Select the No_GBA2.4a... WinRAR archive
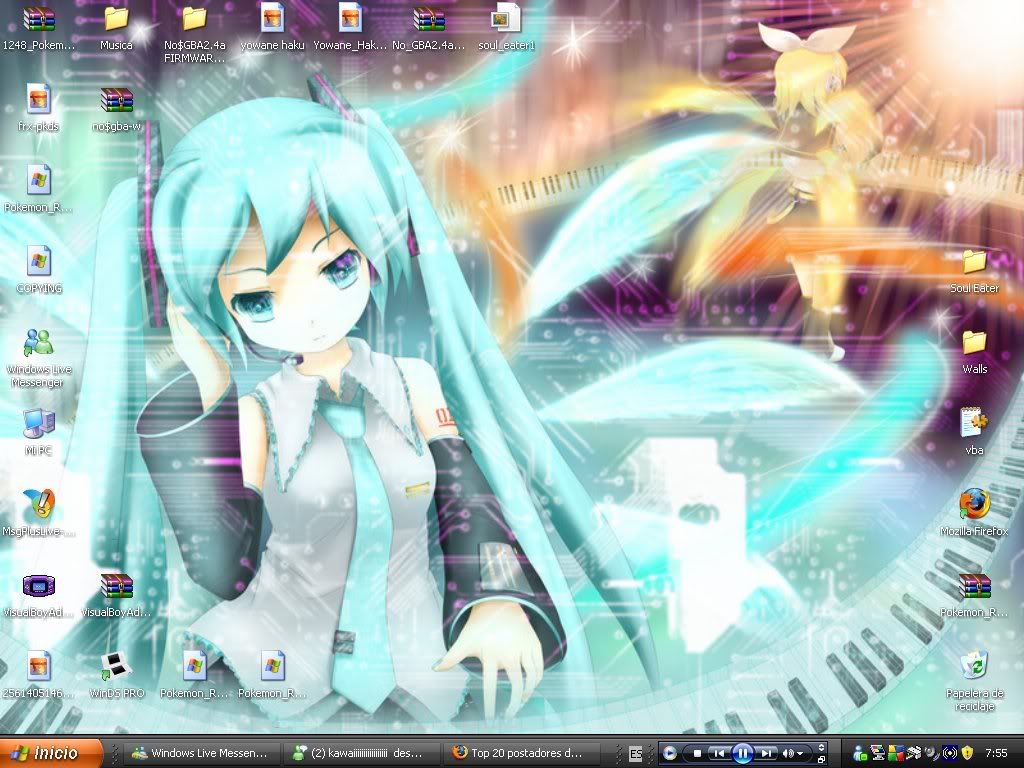Image resolution: width=1024 pixels, height=768 pixels. [428, 20]
